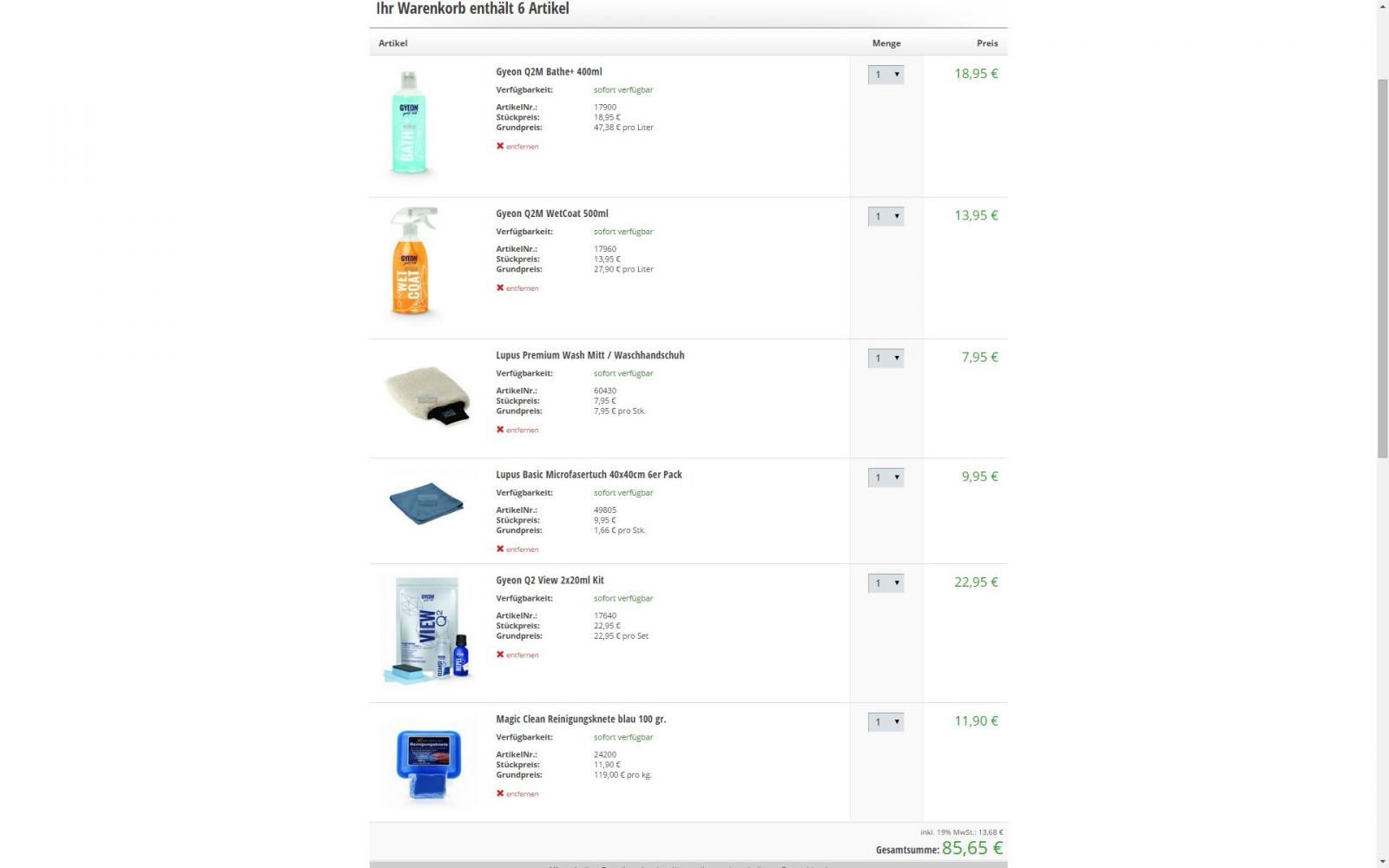Image resolution: width=1389 pixels, height=868 pixels.
Task: Remove Magic Clean Reinigungsknete via red X
Action: click(x=517, y=793)
